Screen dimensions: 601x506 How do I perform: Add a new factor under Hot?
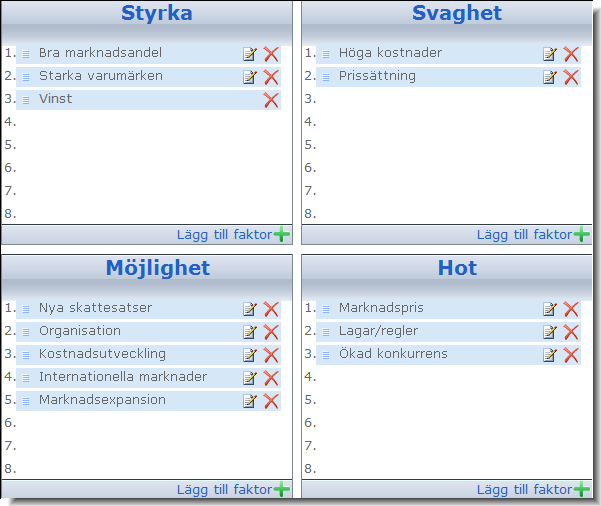tap(533, 489)
